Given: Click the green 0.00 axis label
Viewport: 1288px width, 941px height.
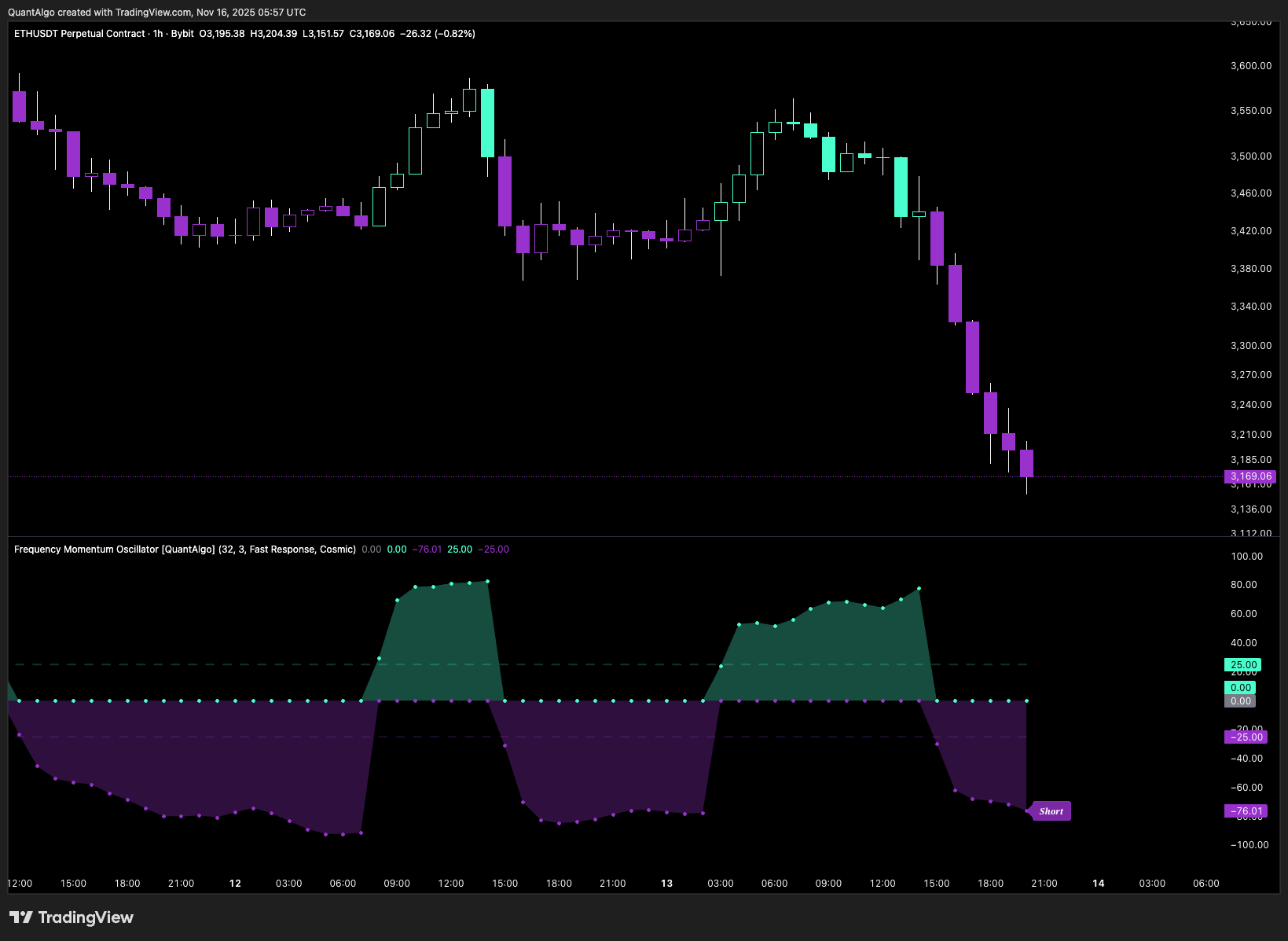Looking at the screenshot, I should 1240,688.
